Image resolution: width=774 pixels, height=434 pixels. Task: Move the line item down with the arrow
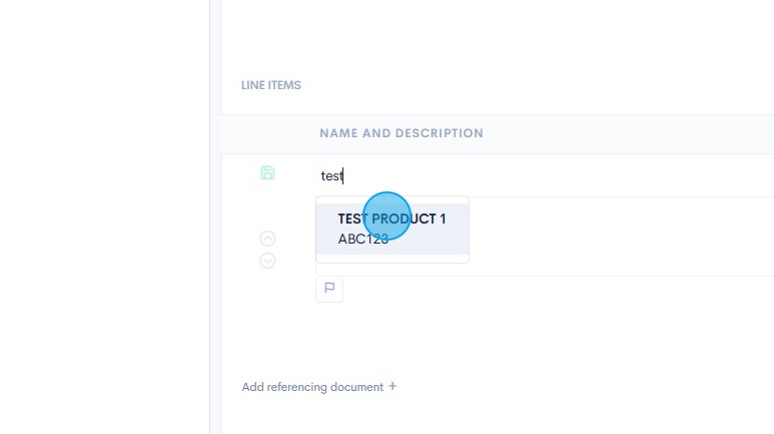tap(267, 261)
